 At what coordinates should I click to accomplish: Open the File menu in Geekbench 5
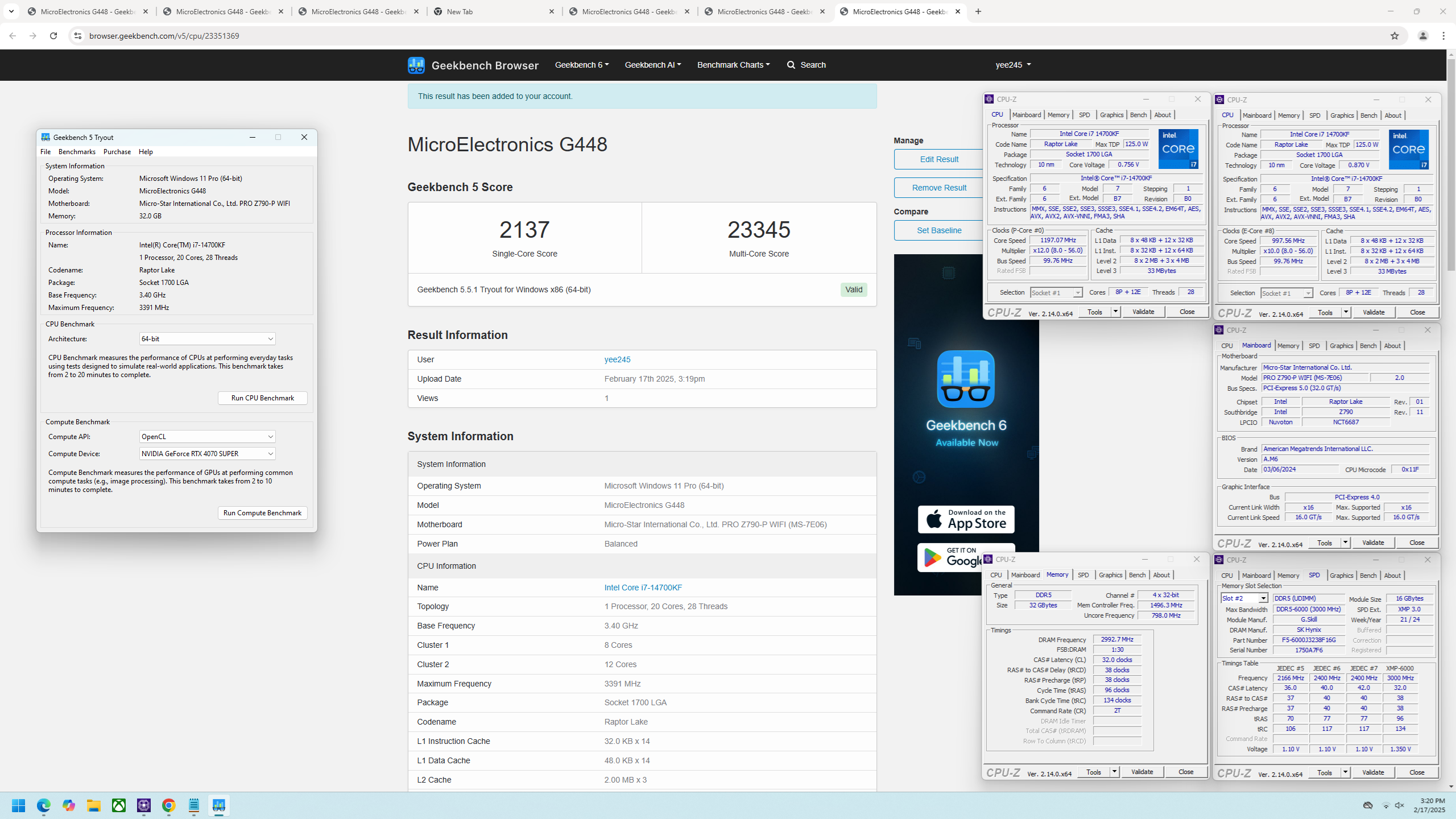click(x=45, y=152)
